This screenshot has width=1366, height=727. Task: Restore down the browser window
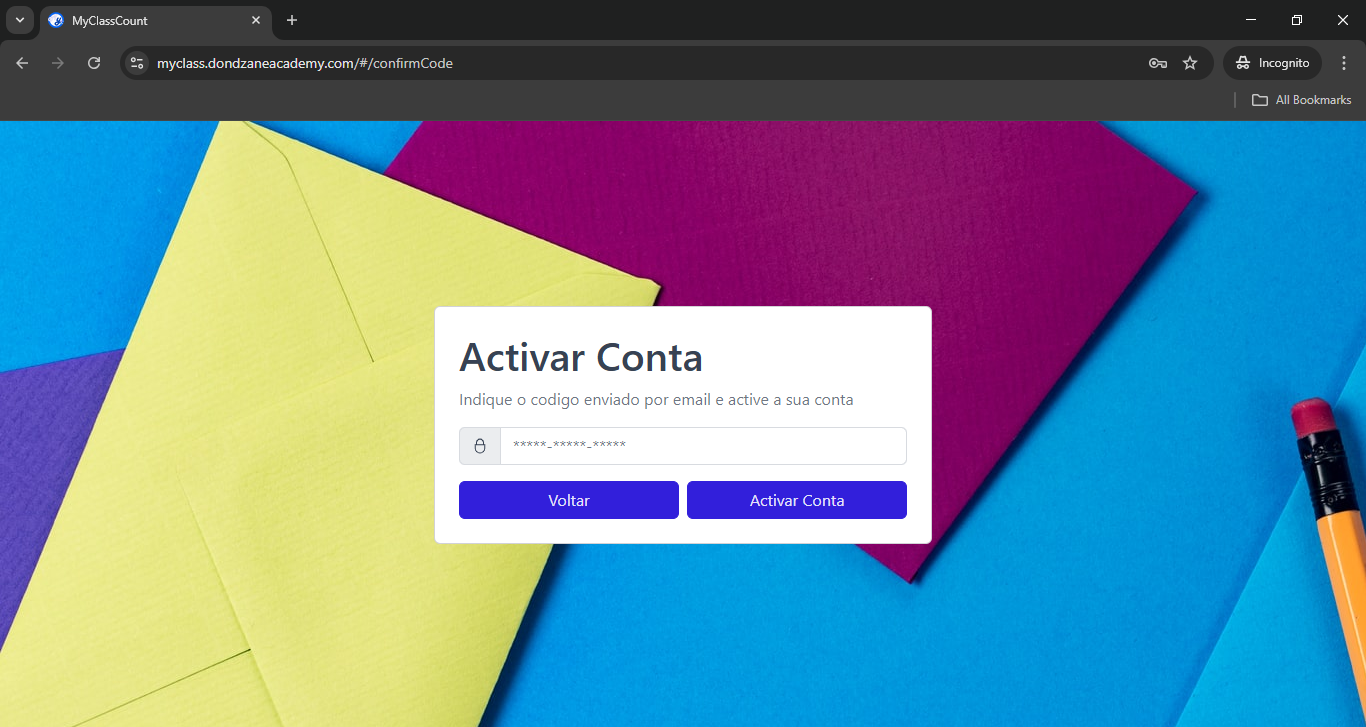coord(1297,20)
